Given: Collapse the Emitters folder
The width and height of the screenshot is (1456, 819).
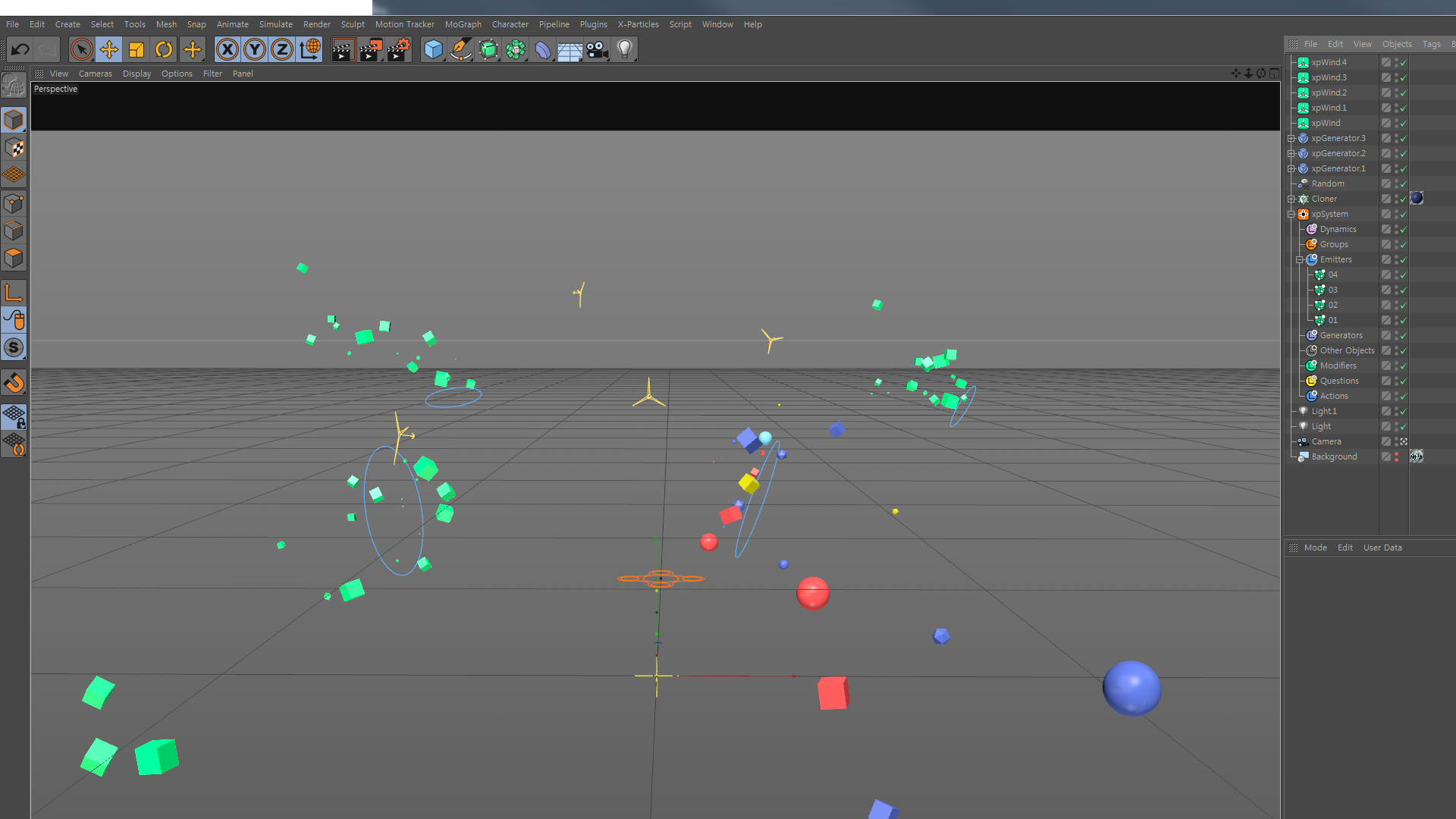Looking at the screenshot, I should [1299, 259].
